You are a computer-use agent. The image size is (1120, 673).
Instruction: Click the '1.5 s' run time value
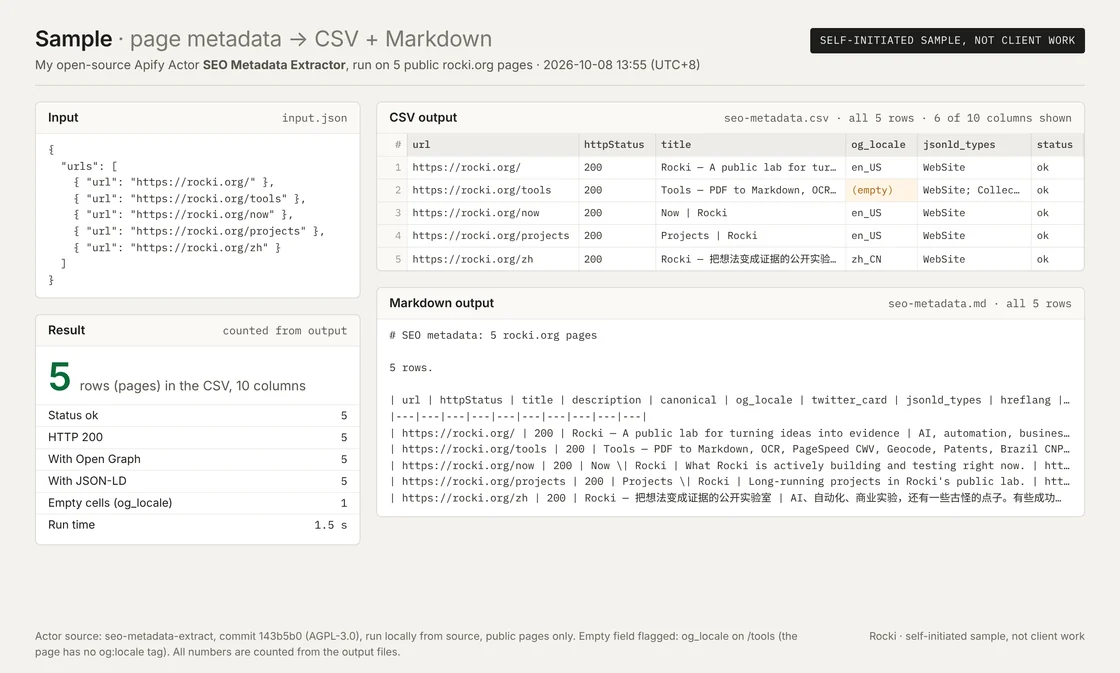331,525
